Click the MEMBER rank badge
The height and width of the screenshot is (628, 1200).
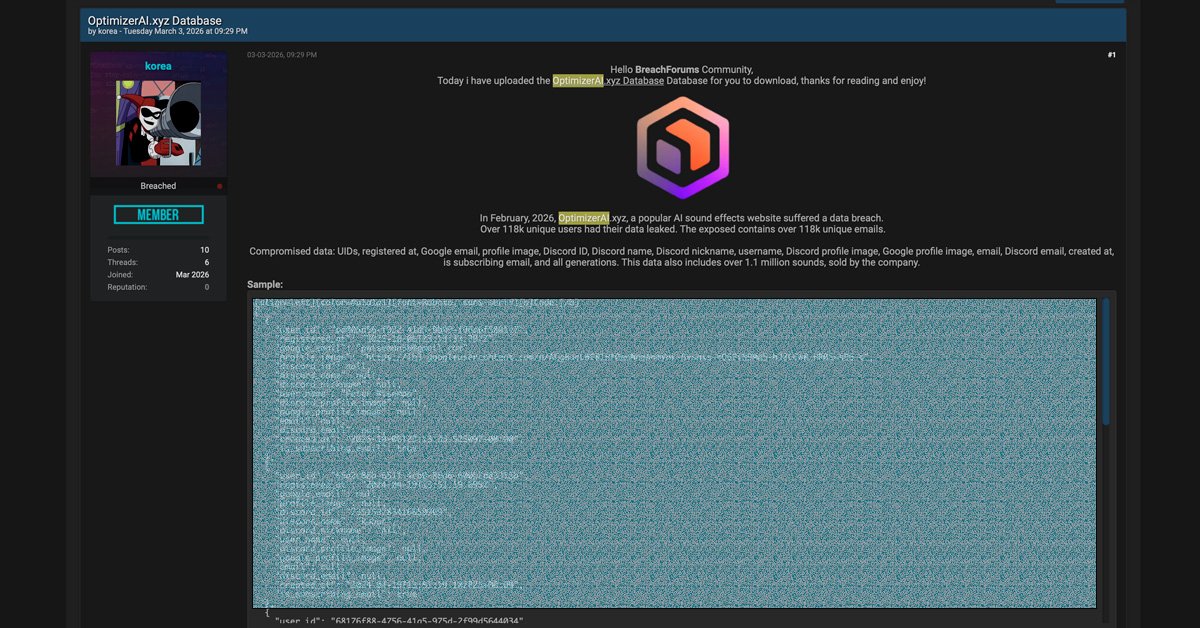pos(158,215)
